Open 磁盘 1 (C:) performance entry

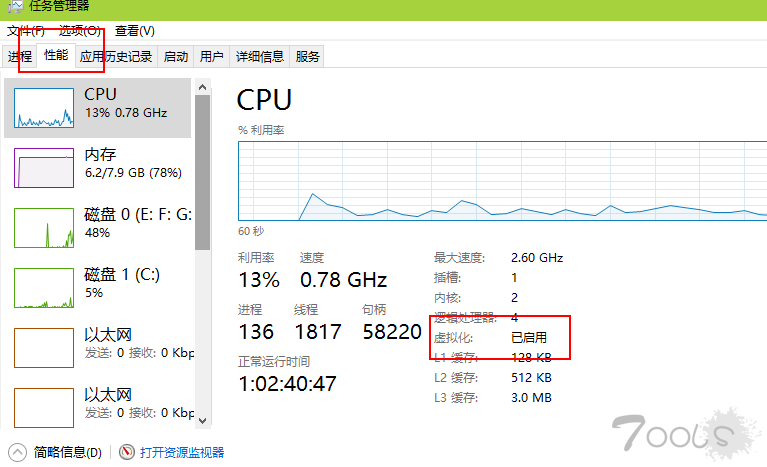(97, 288)
